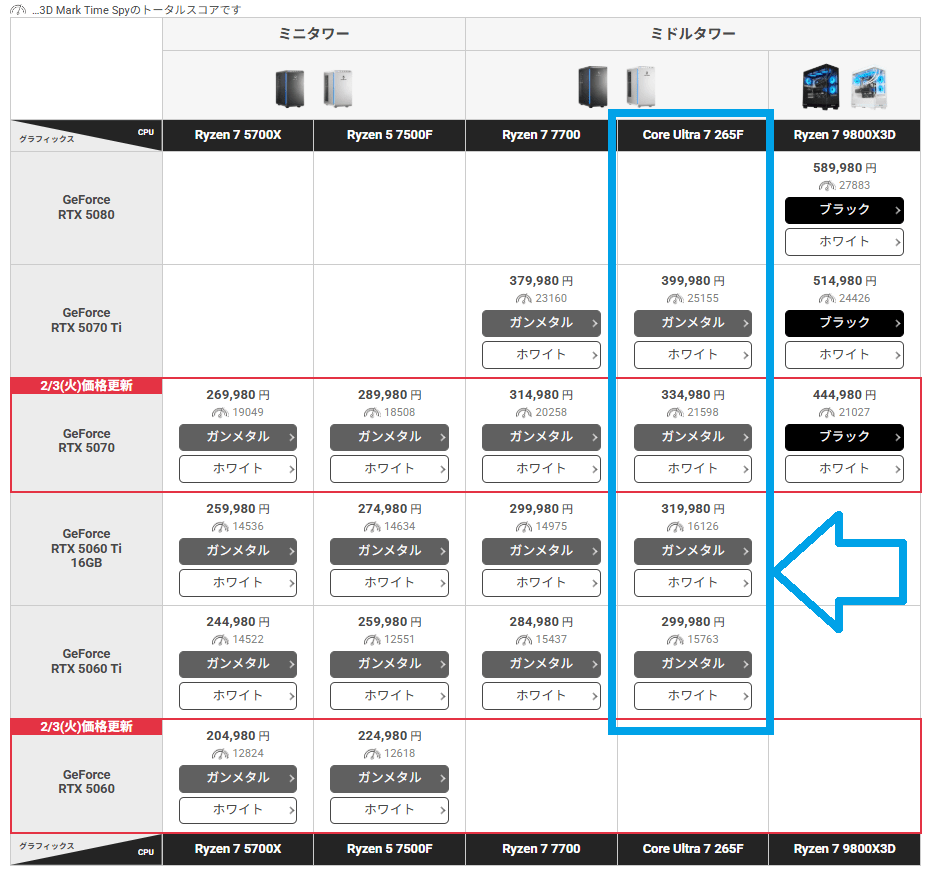Click the black mini tower case image
This screenshot has width=930, height=875.
(x=290, y=88)
